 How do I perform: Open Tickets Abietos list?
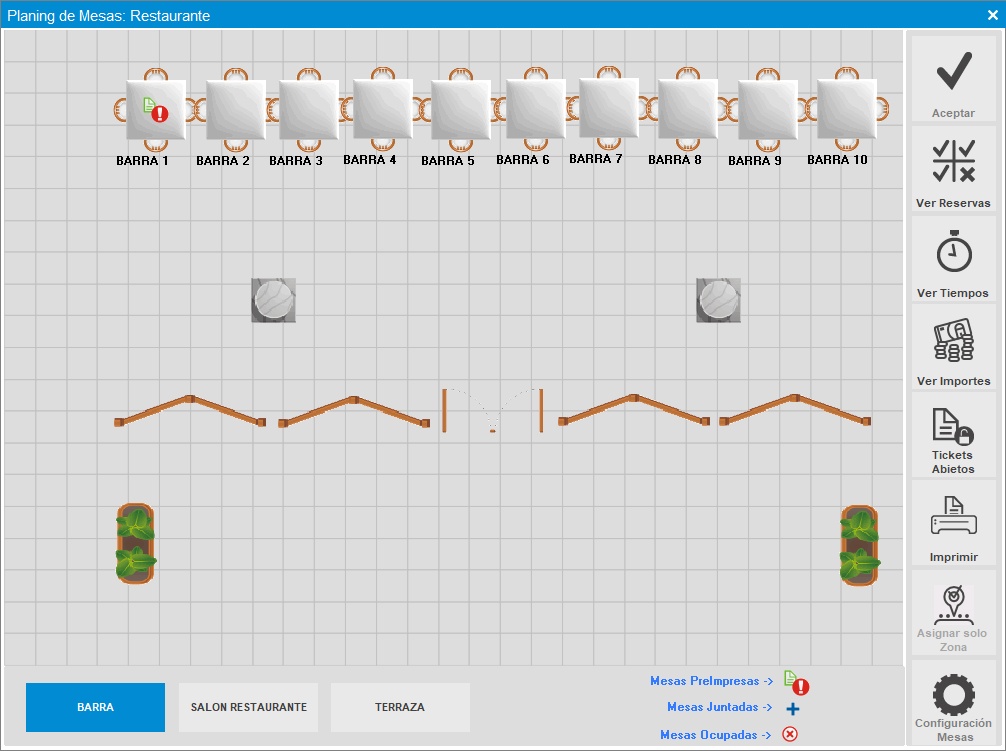pos(953,427)
